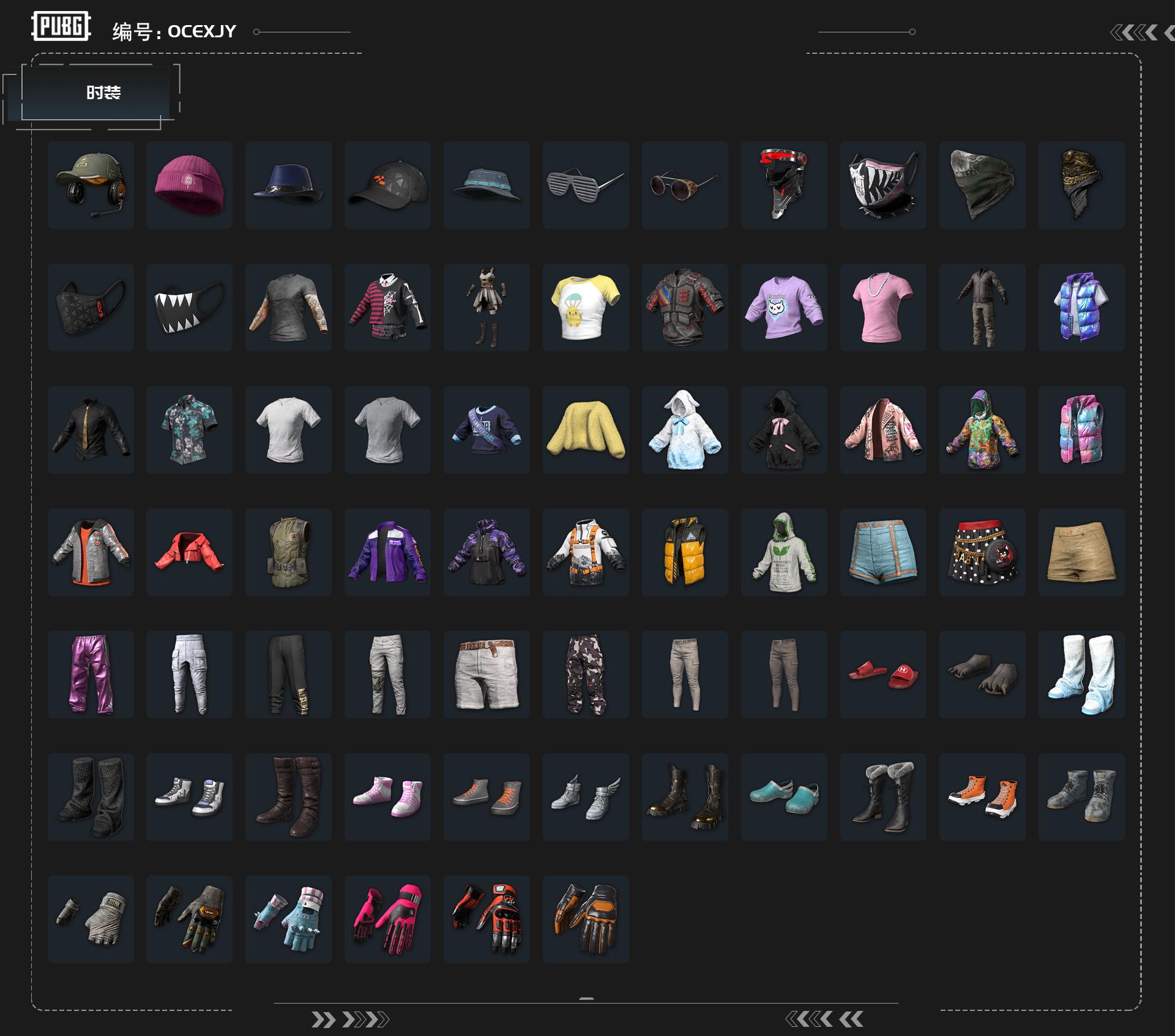Select the grey shirt with tattoo sleeves
Image resolution: width=1175 pixels, height=1036 pixels.
click(x=289, y=308)
